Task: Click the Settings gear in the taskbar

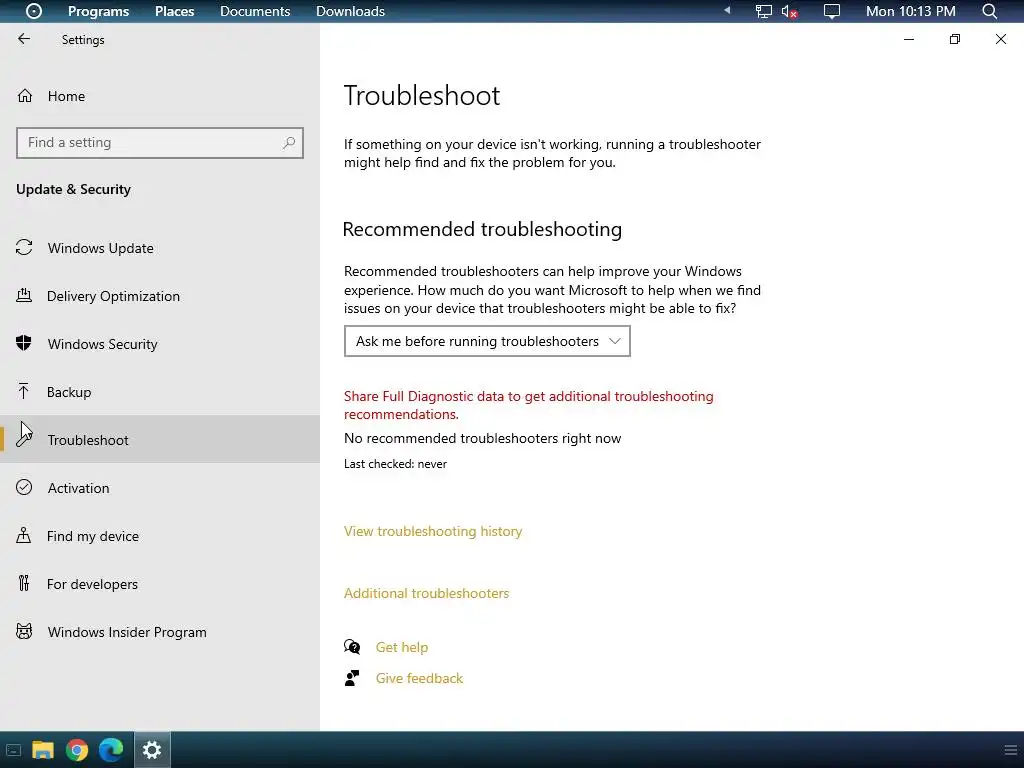Action: (152, 750)
